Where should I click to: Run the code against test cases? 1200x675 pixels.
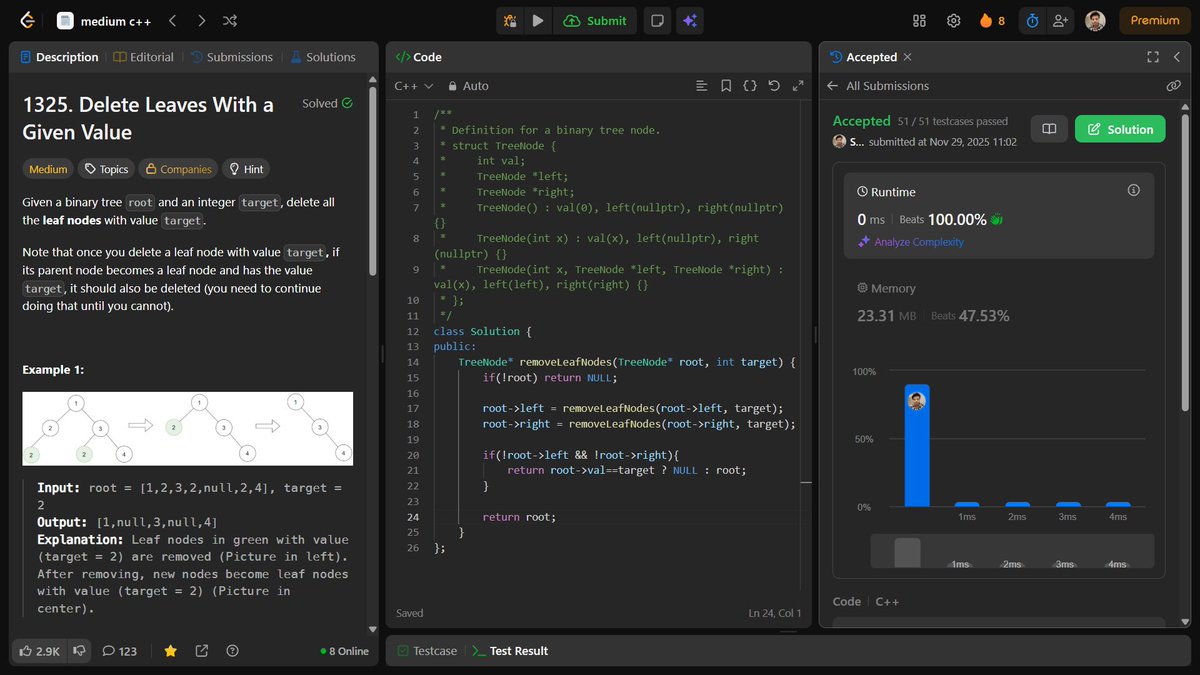(538, 20)
